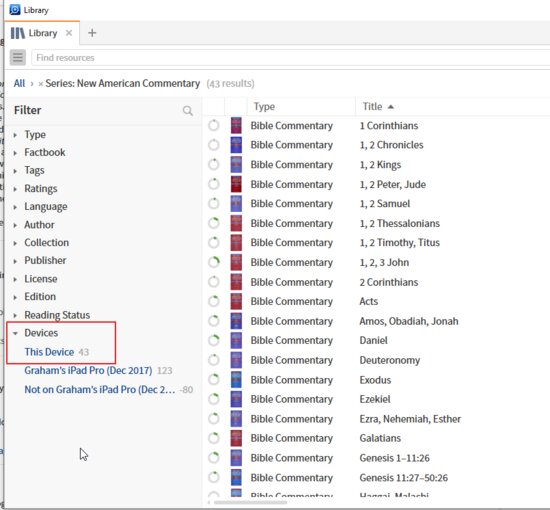Click the horizontal scrollbar under the results list
The image size is (550, 510).
(250, 502)
